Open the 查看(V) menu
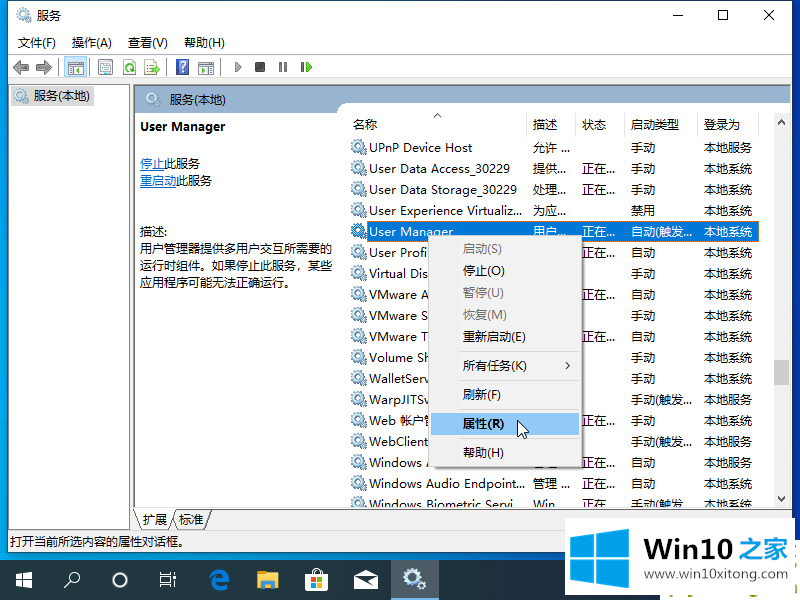The height and width of the screenshot is (600, 800). [x=147, y=43]
